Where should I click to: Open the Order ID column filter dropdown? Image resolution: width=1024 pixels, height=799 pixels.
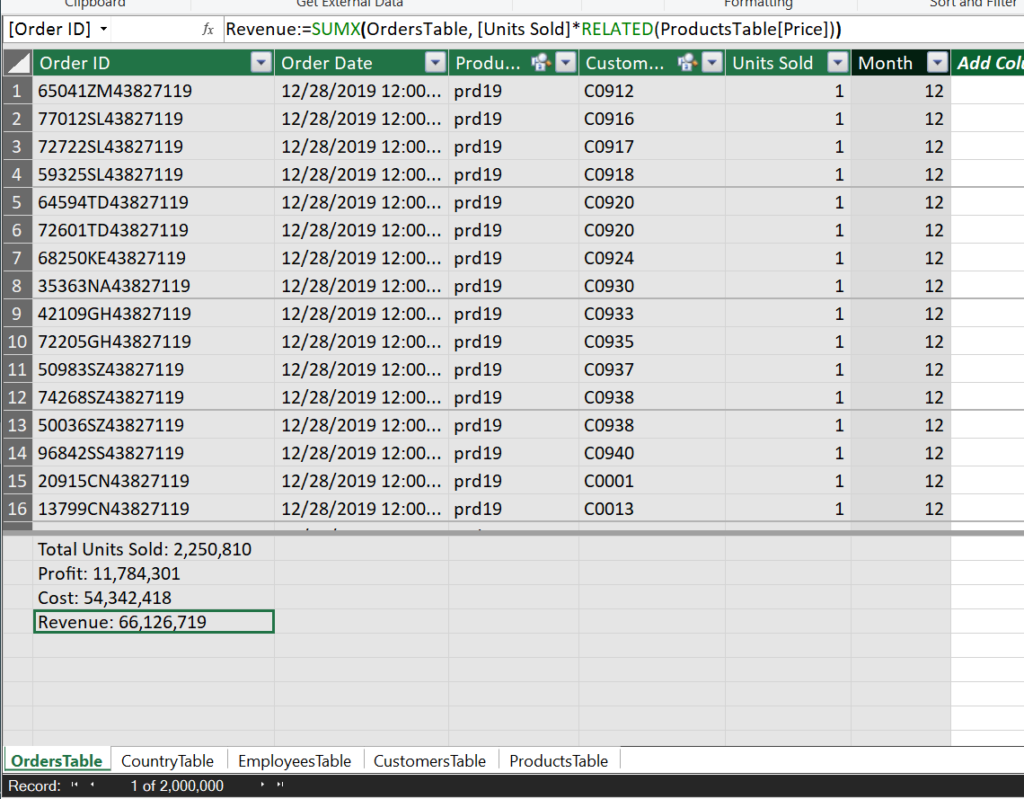[261, 63]
